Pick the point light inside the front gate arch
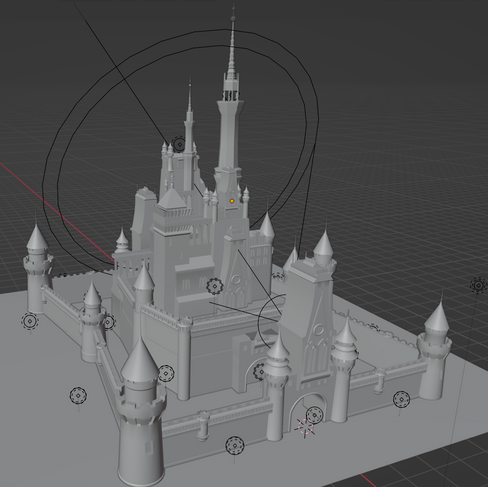This screenshot has width=488, height=487. [x=314, y=415]
